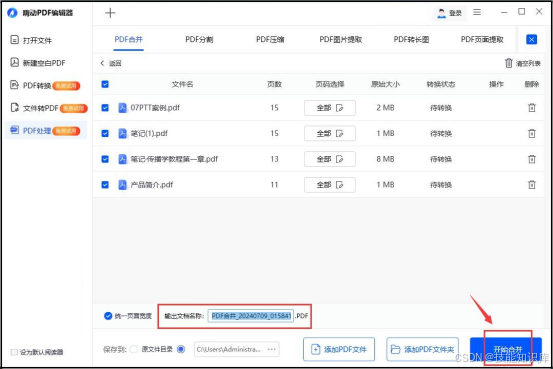Delete 产品简介.pdf with trash icon
This screenshot has height=369, width=553.
click(532, 184)
